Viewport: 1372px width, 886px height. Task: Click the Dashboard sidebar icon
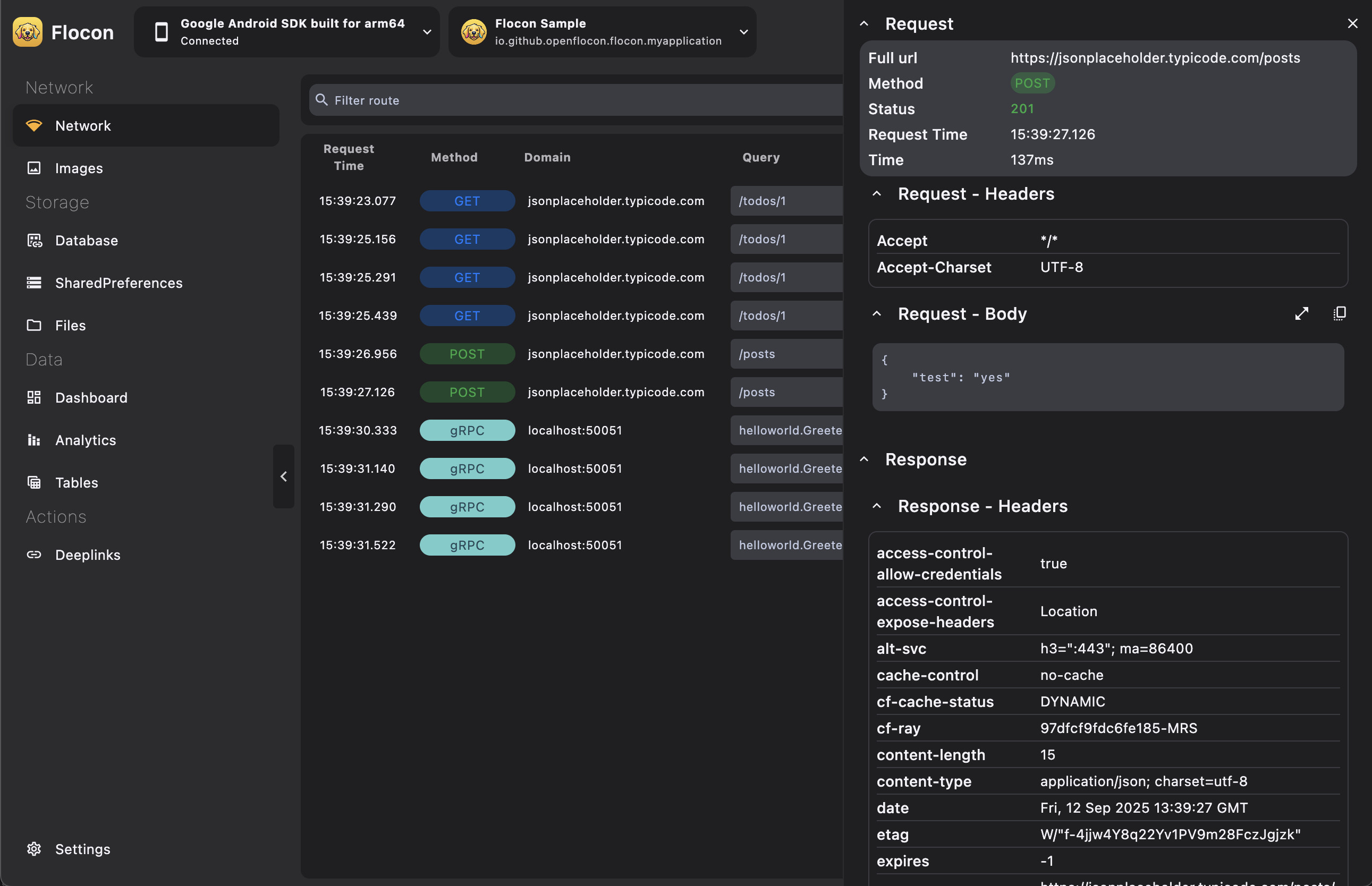pyautogui.click(x=34, y=397)
